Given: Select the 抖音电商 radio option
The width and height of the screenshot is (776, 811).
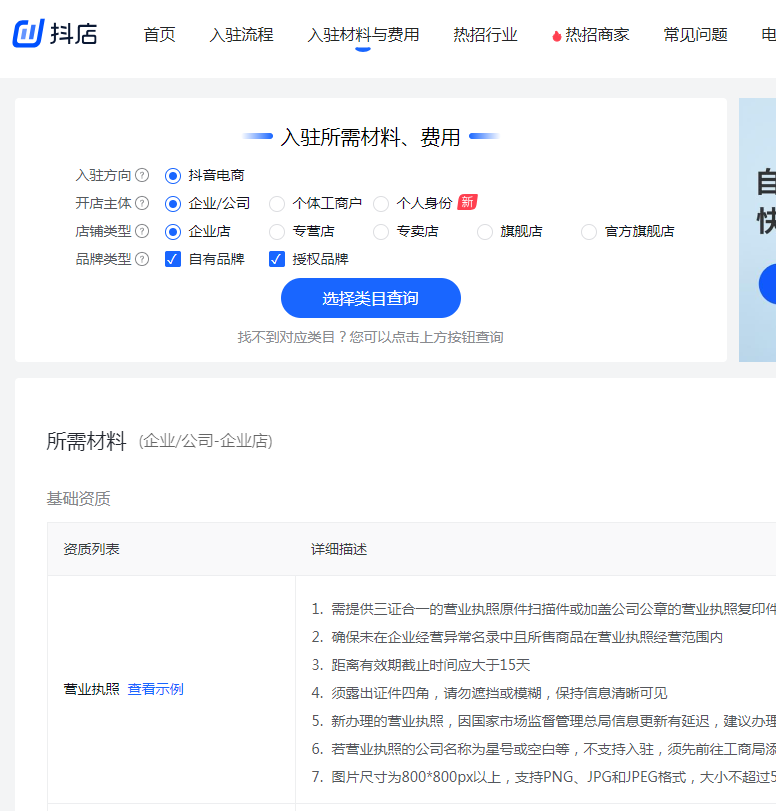Looking at the screenshot, I should point(173,176).
